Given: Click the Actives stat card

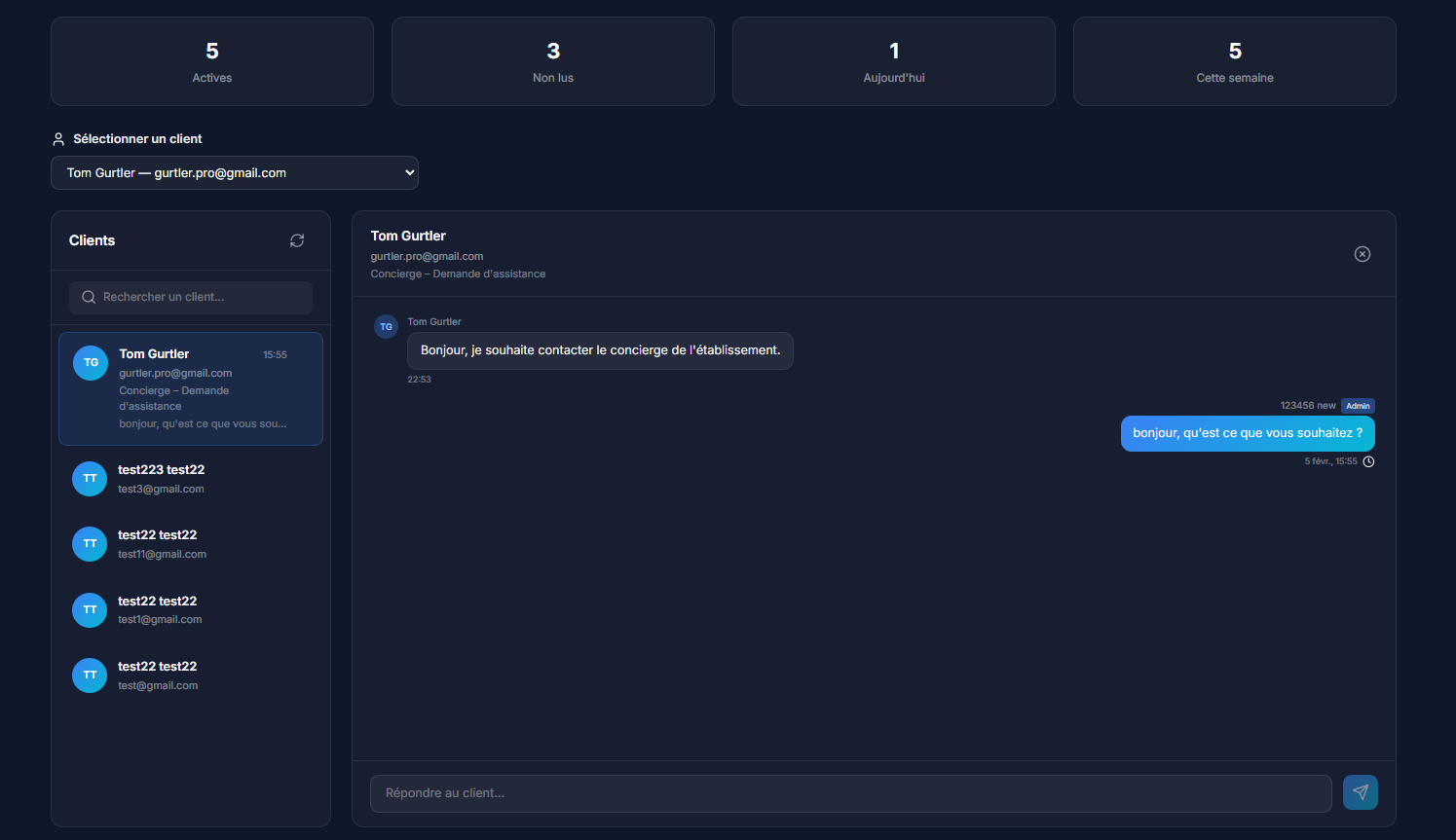Looking at the screenshot, I should 212,61.
